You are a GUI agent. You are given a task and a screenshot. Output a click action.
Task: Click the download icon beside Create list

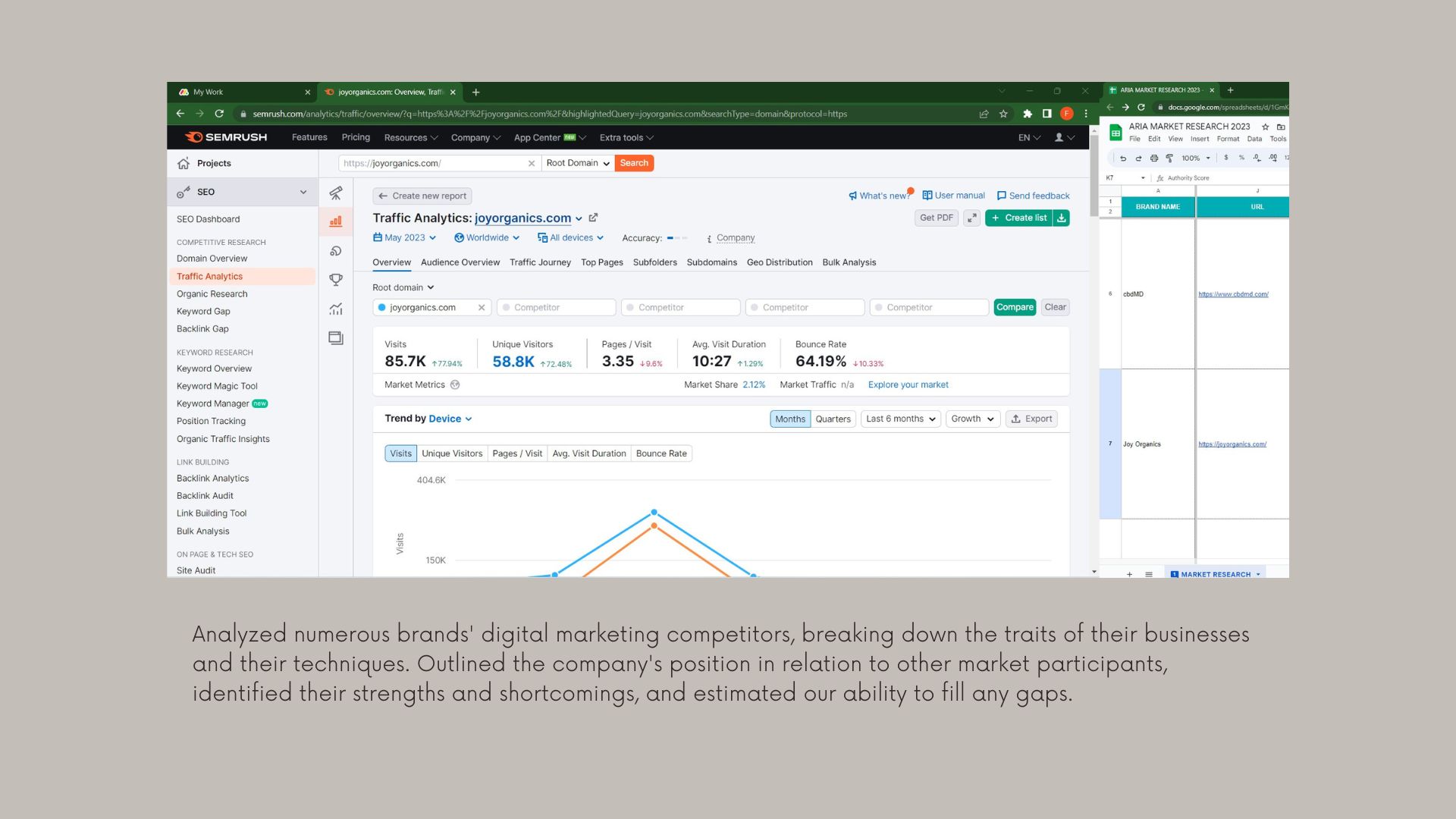(1062, 218)
